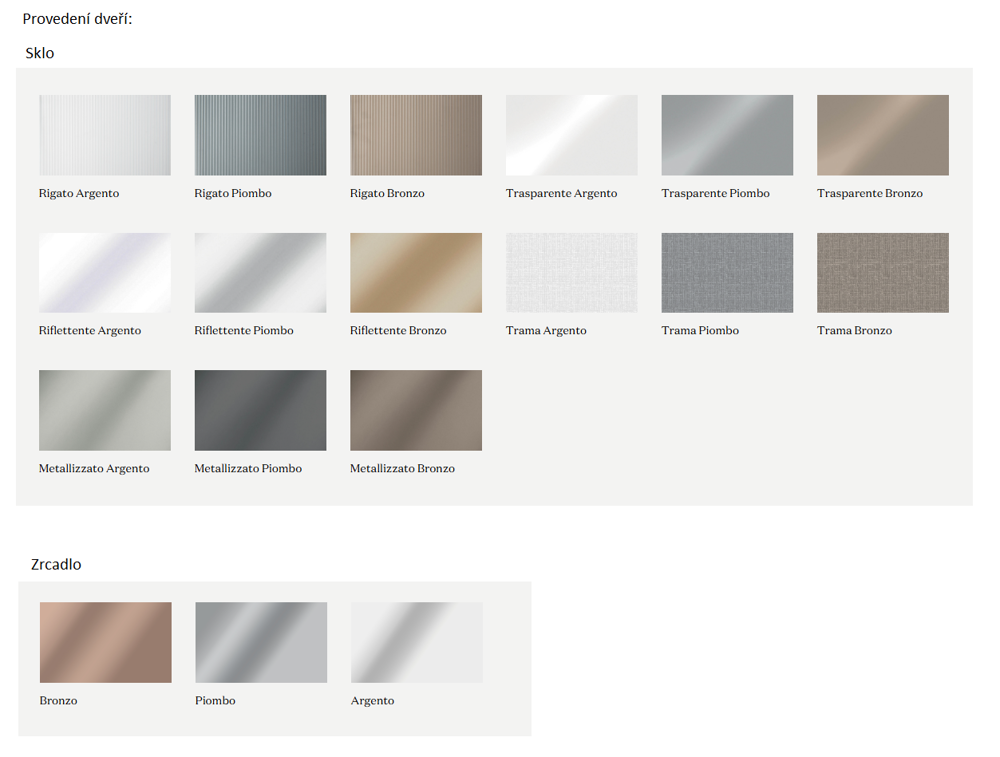This screenshot has width=1000, height=757.
Task: Click the 'Riflettente Argento' label
Action: click(x=90, y=330)
